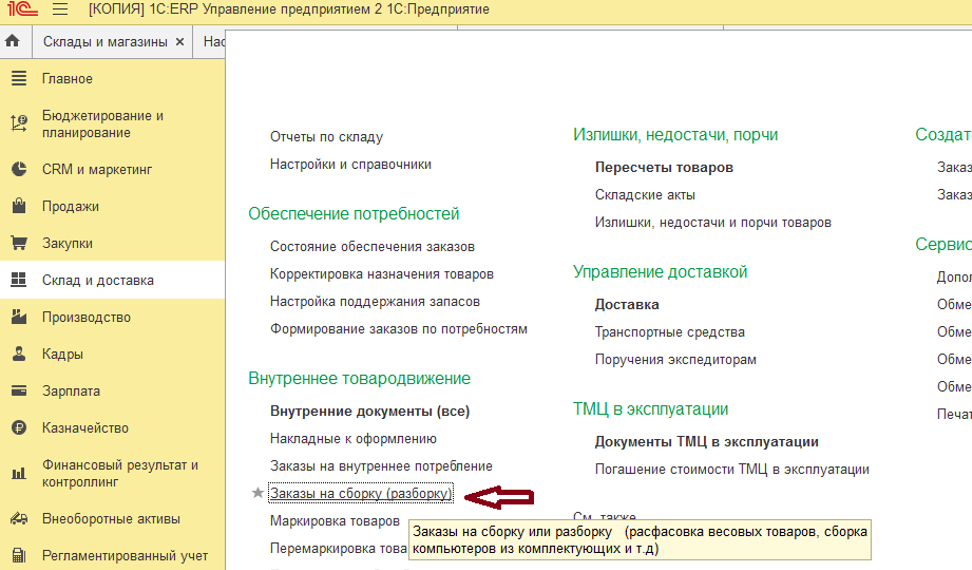Click the CRM и маркетинг pie icon
The image size is (972, 570).
19,169
